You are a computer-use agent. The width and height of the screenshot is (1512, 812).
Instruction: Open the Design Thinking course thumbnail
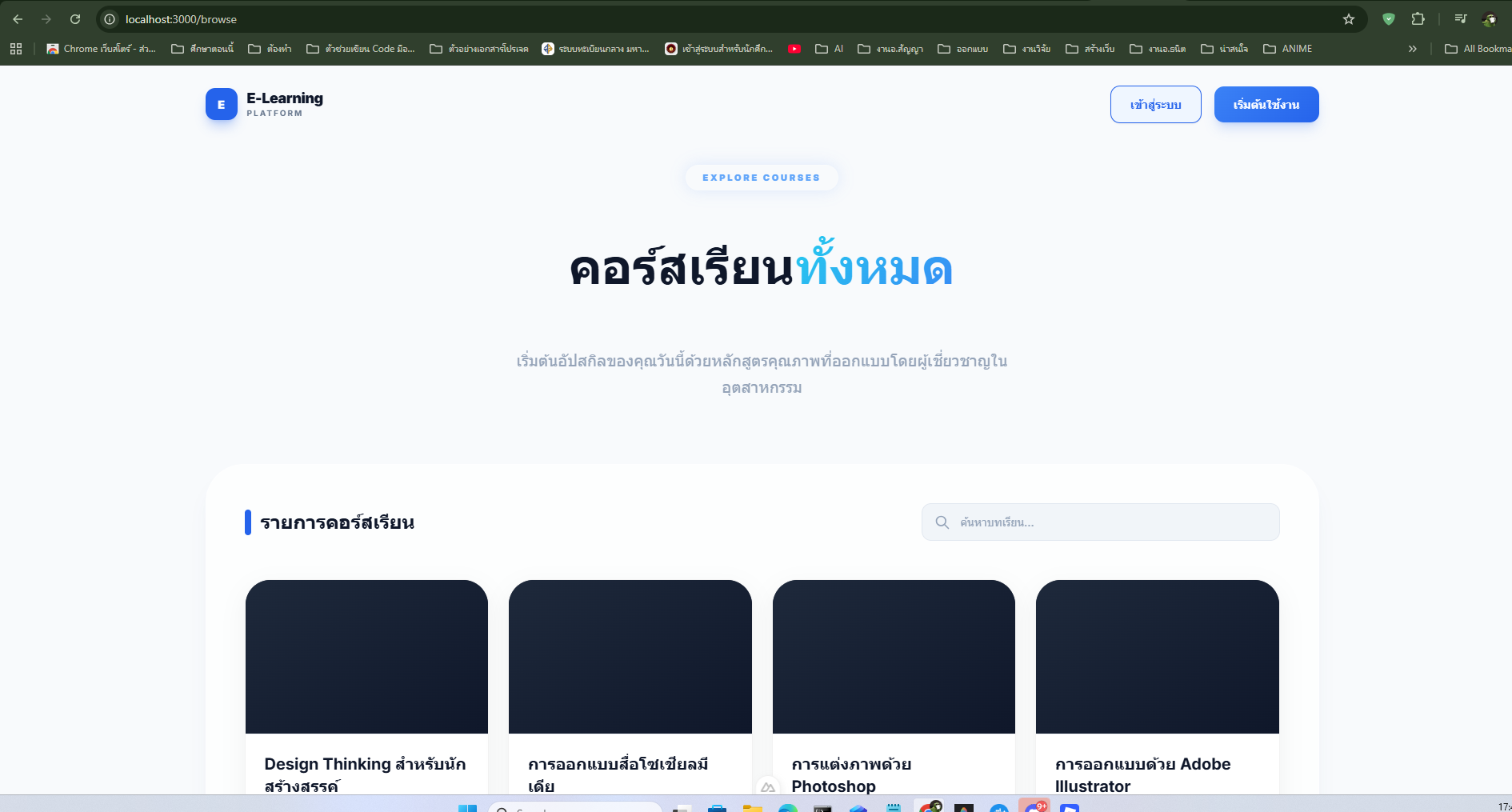click(x=366, y=656)
